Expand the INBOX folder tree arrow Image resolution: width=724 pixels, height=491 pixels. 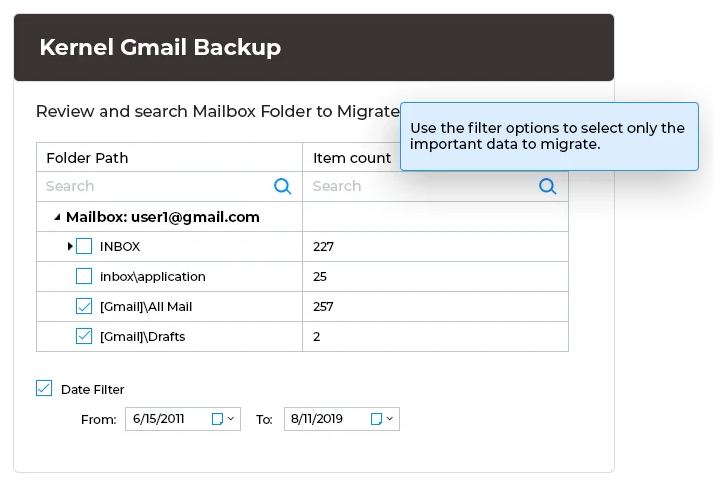coord(70,246)
